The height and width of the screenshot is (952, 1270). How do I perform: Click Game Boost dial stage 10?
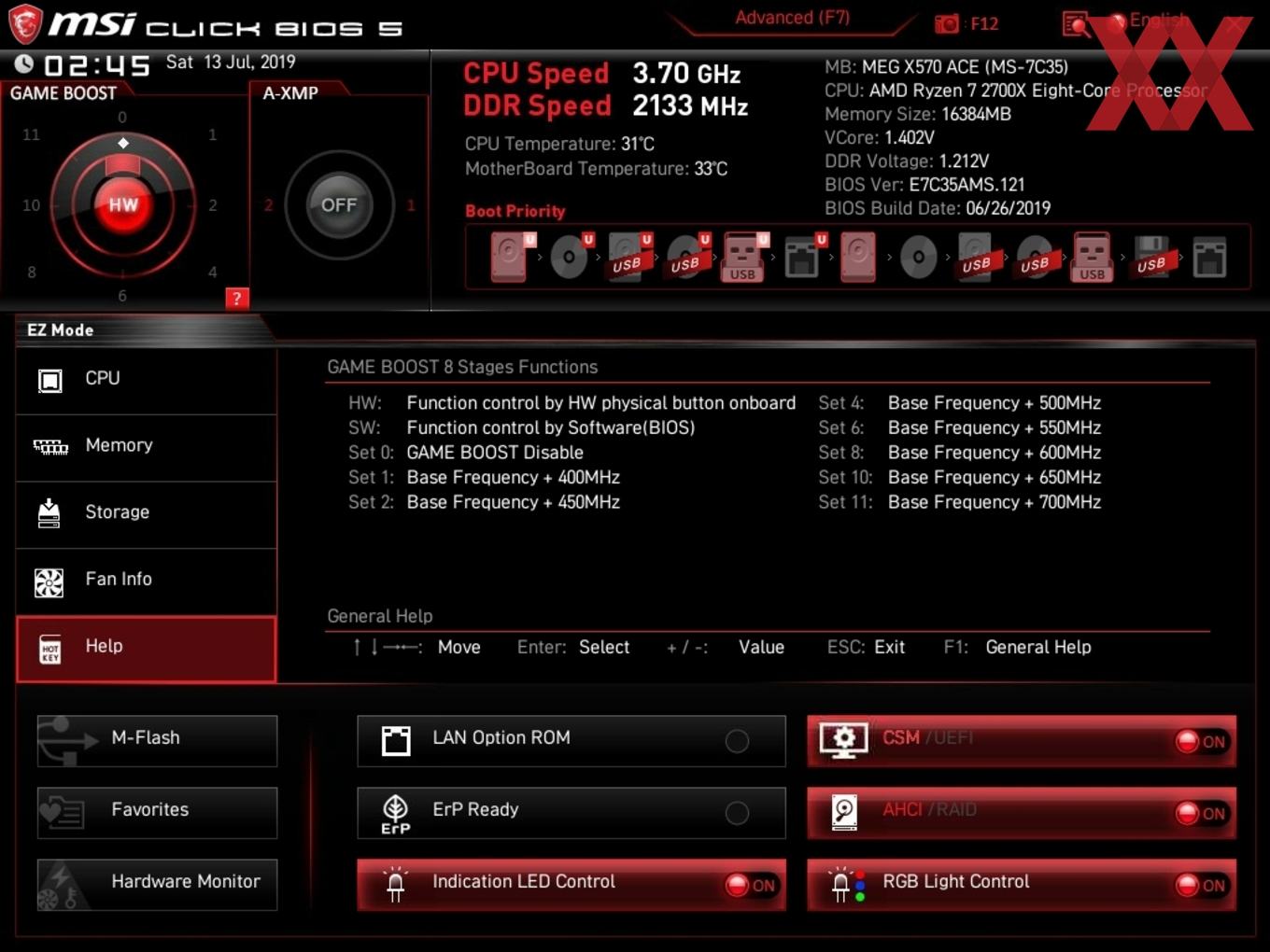(32, 205)
